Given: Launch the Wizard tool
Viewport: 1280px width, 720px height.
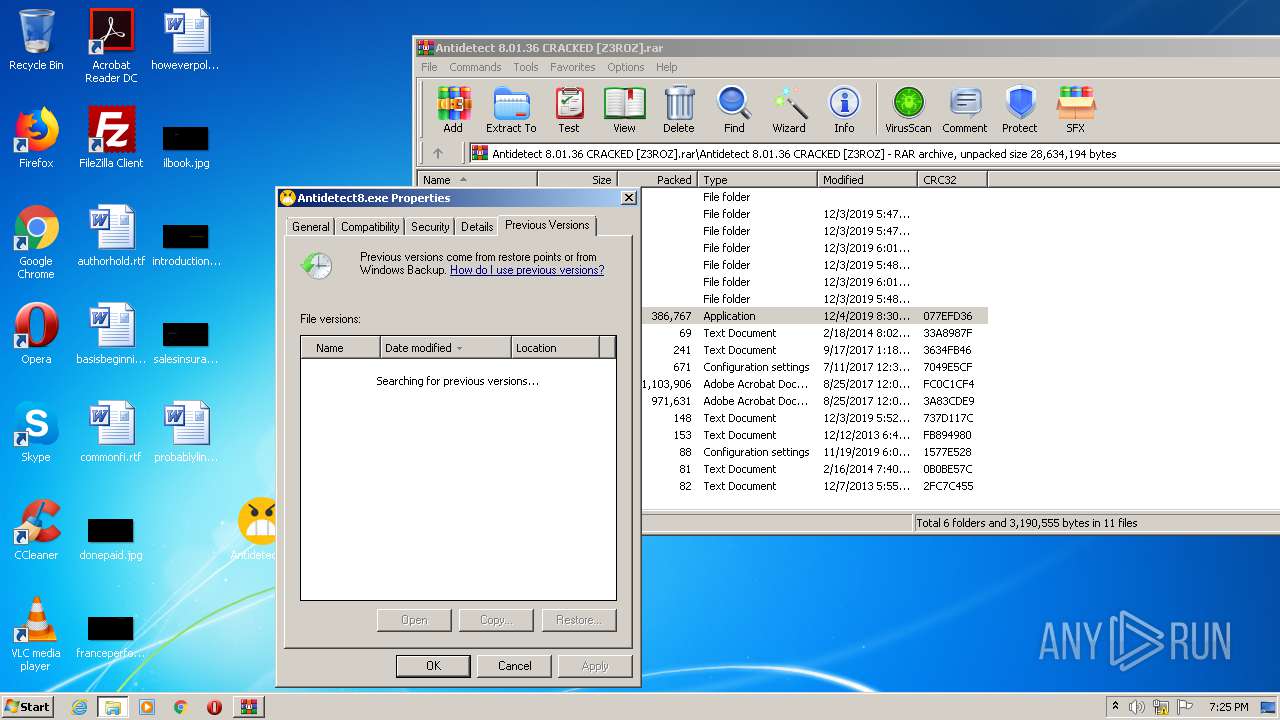Looking at the screenshot, I should point(789,109).
